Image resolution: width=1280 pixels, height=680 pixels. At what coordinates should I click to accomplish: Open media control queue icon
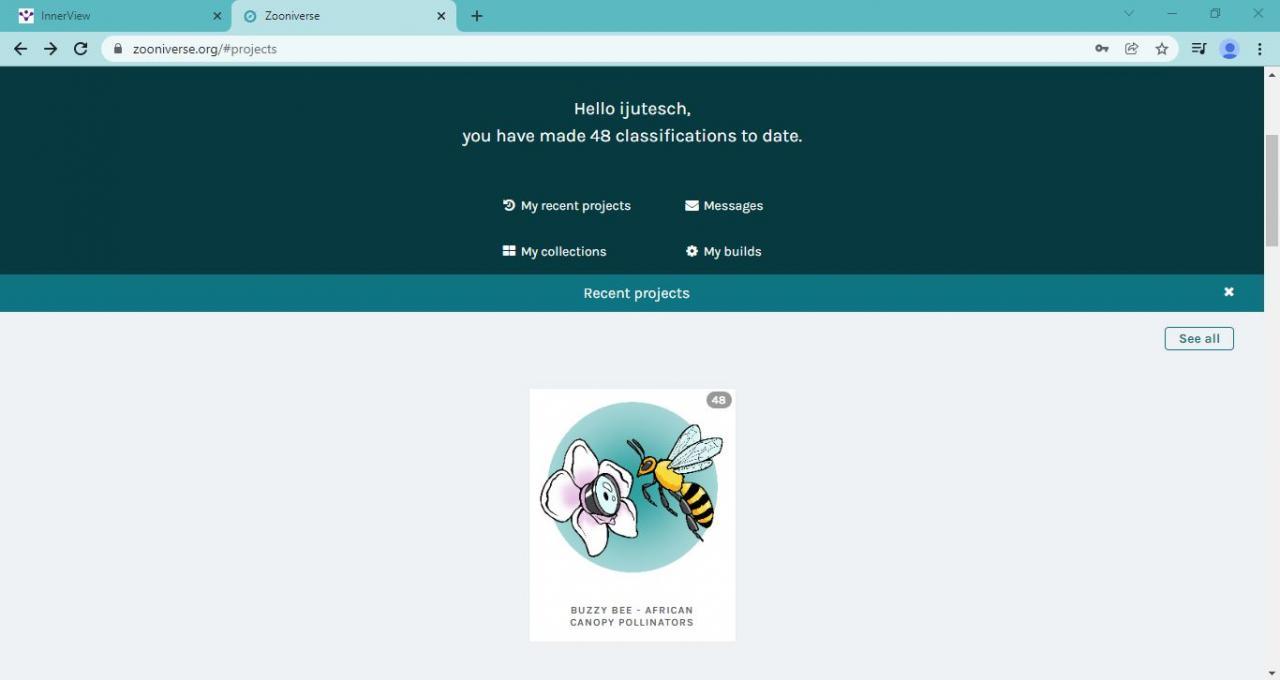pos(1199,48)
